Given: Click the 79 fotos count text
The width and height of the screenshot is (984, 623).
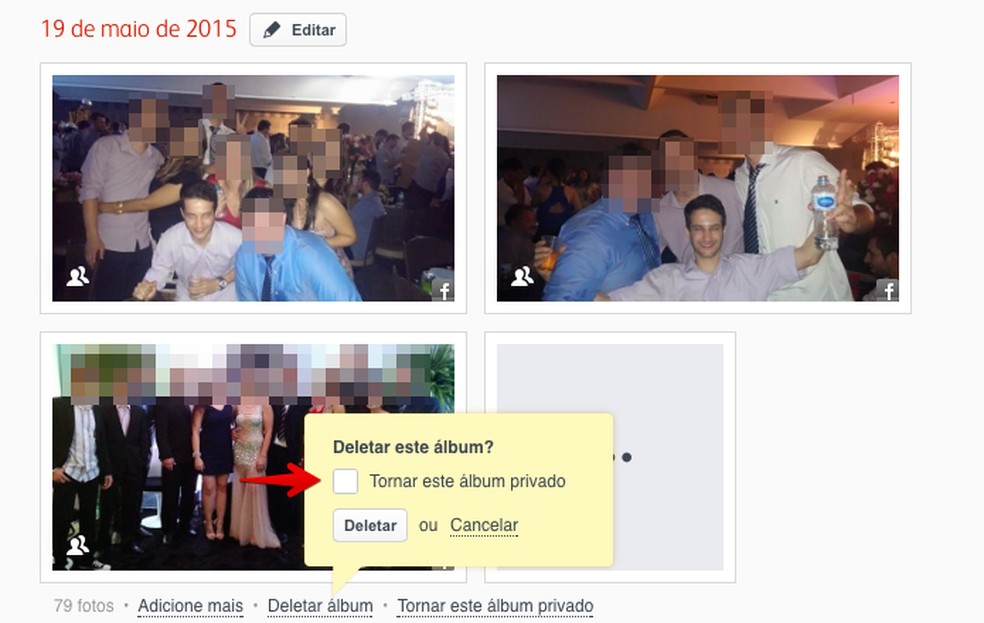Looking at the screenshot, I should pos(83,605).
